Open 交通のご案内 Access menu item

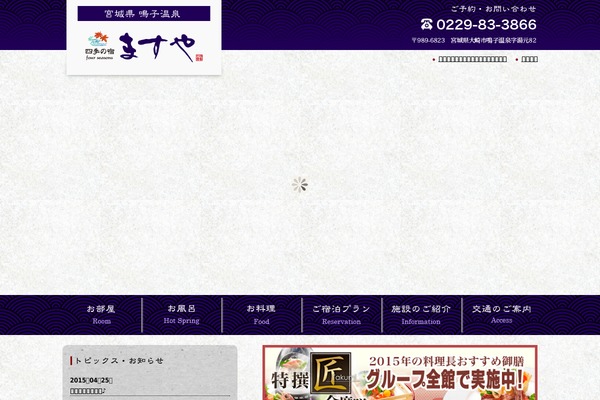(501, 315)
